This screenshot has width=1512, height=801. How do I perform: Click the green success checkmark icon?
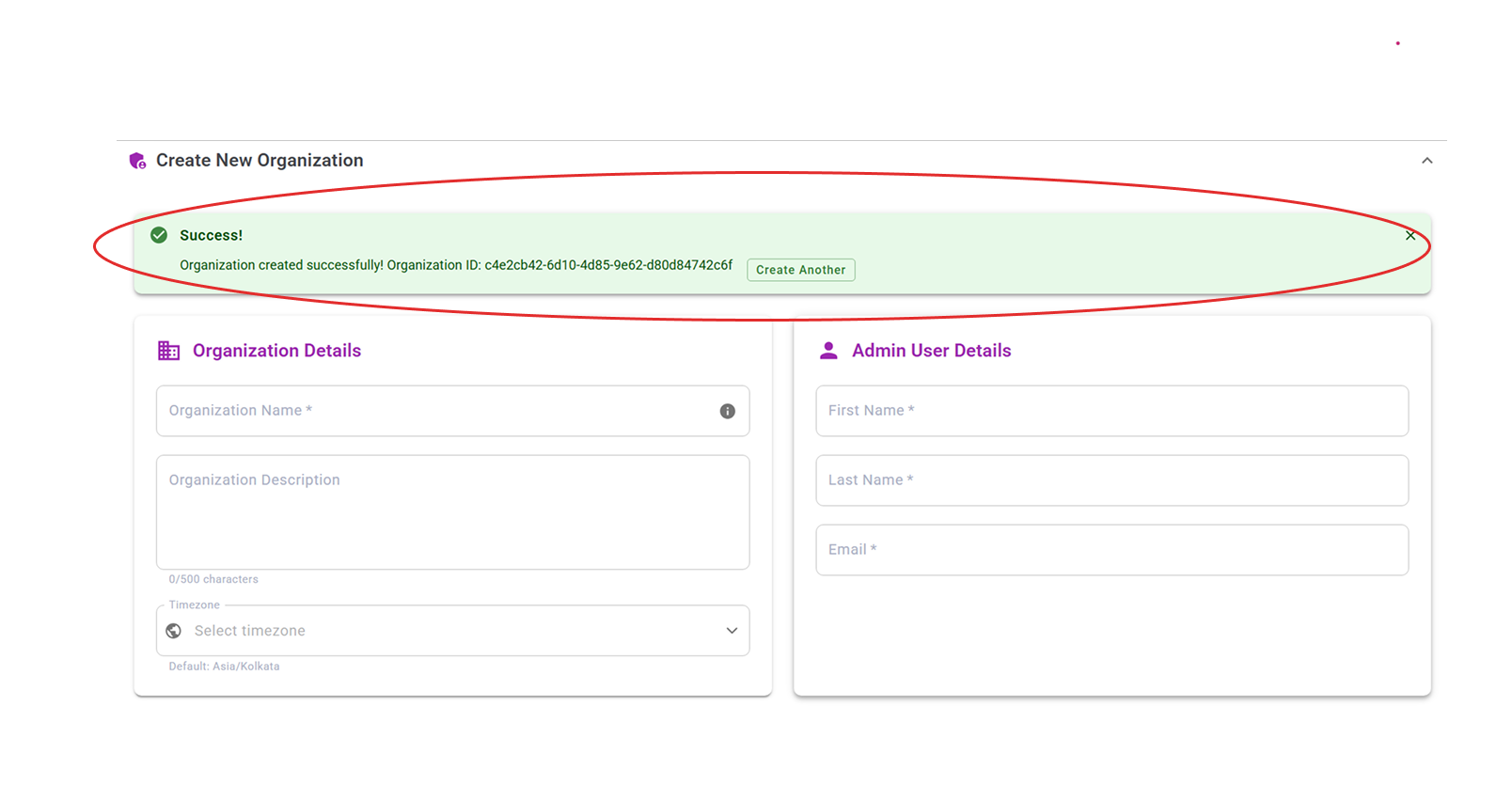159,235
